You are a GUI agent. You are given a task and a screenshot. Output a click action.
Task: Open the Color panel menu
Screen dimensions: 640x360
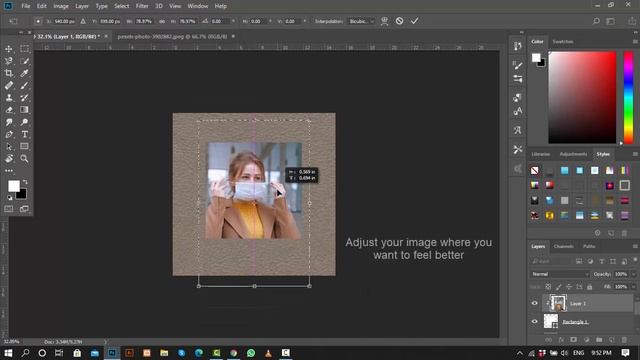635,42
